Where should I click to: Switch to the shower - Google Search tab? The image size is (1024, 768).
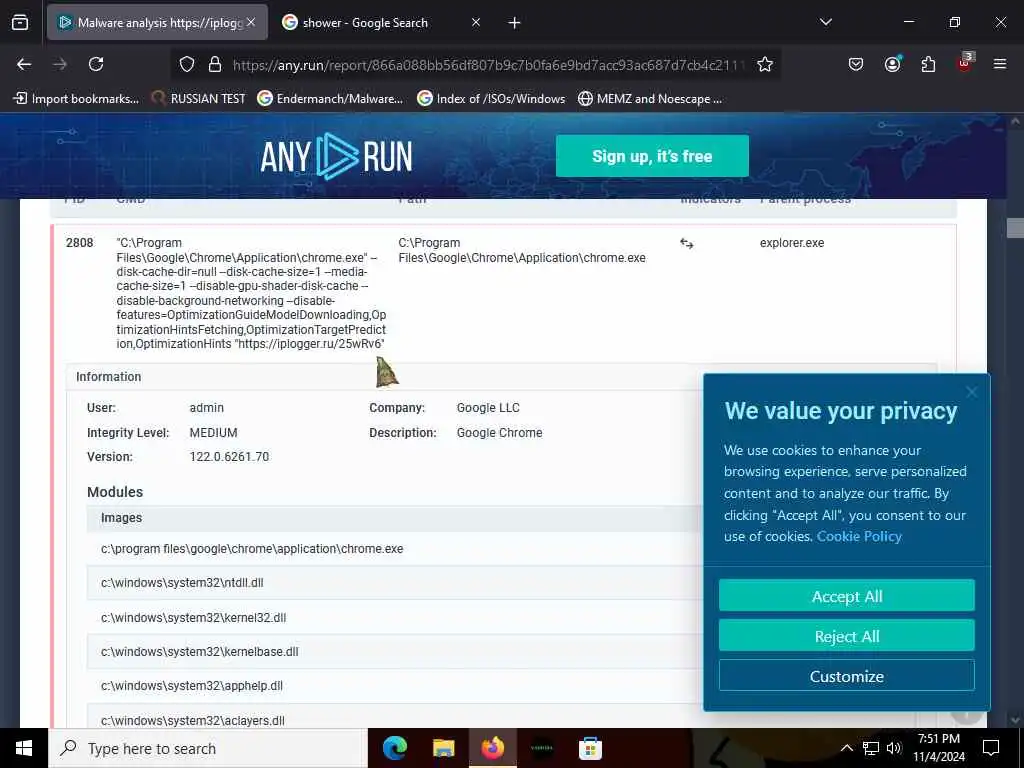point(364,23)
